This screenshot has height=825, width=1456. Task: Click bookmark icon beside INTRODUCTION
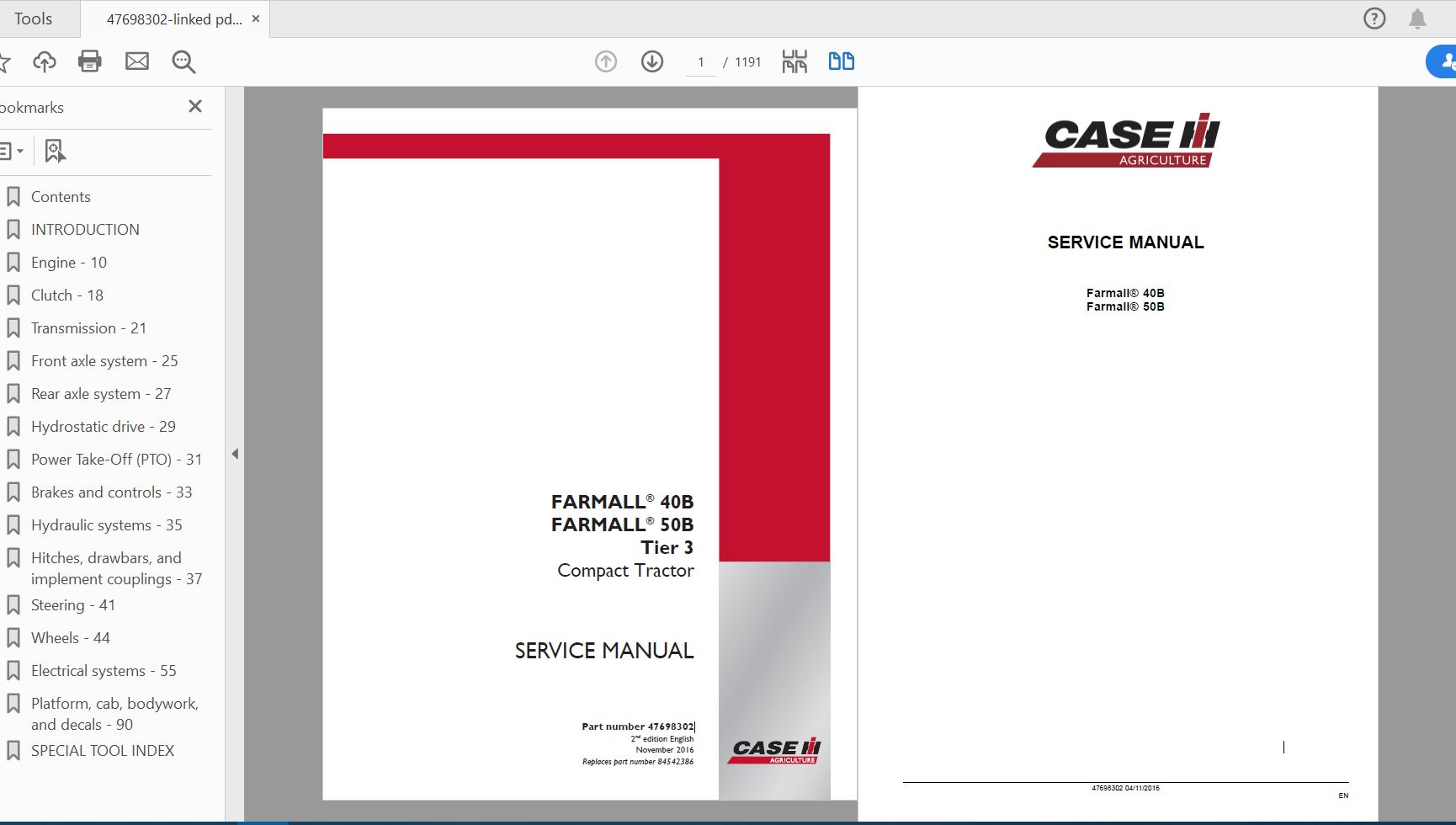[x=13, y=229]
